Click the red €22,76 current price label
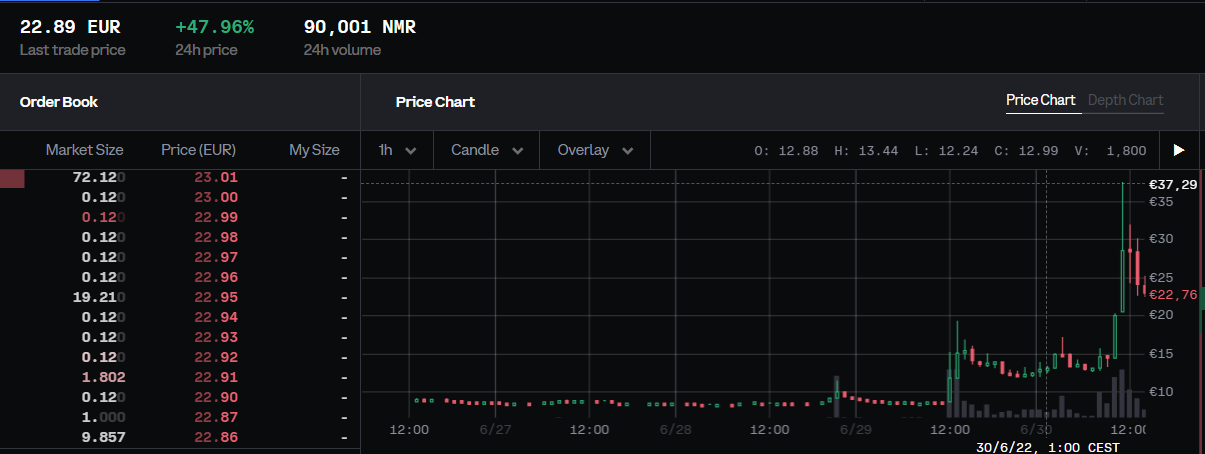Viewport: 1205px width, 454px height. [x=1172, y=294]
